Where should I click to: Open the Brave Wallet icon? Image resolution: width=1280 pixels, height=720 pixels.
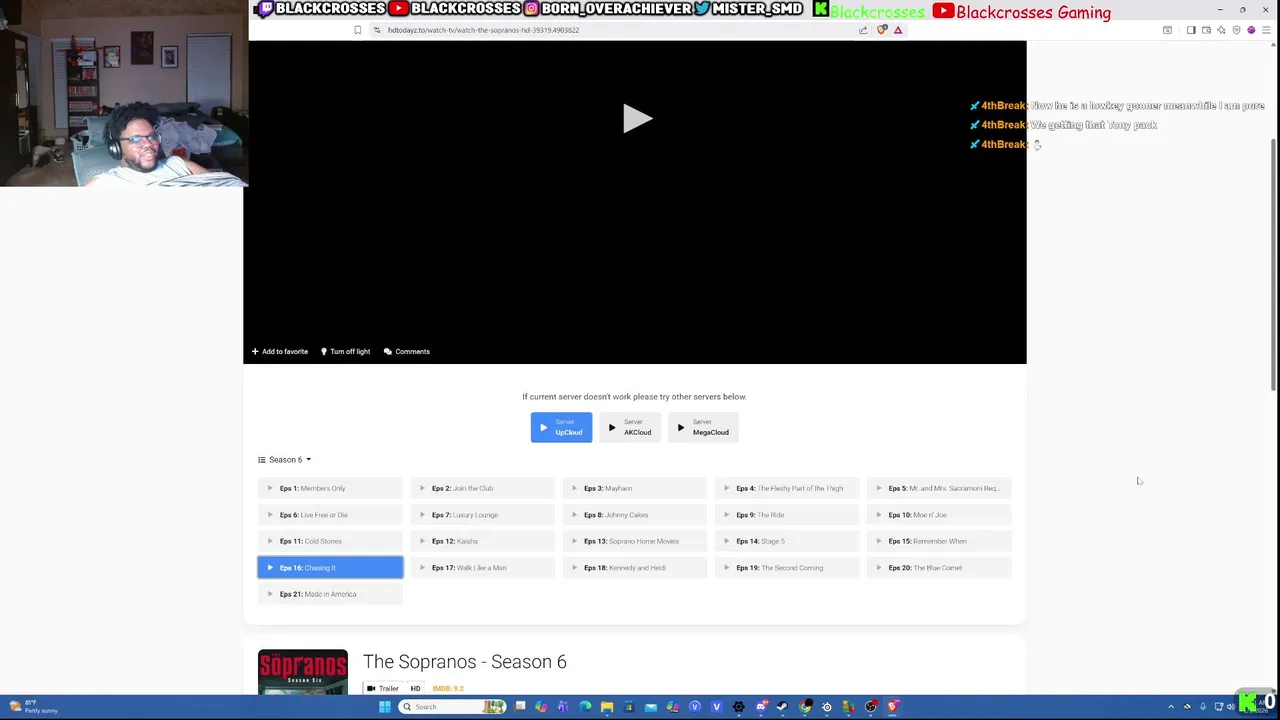1206,30
